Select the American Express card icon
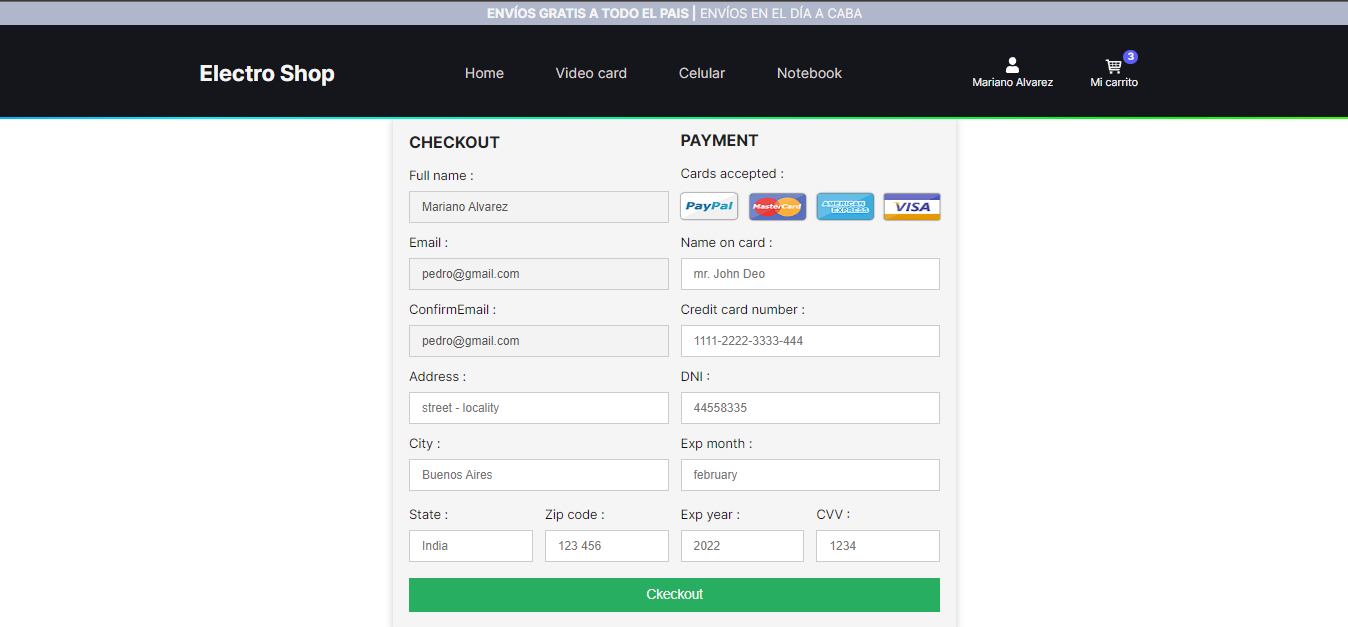This screenshot has height=627, width=1348. pos(845,206)
